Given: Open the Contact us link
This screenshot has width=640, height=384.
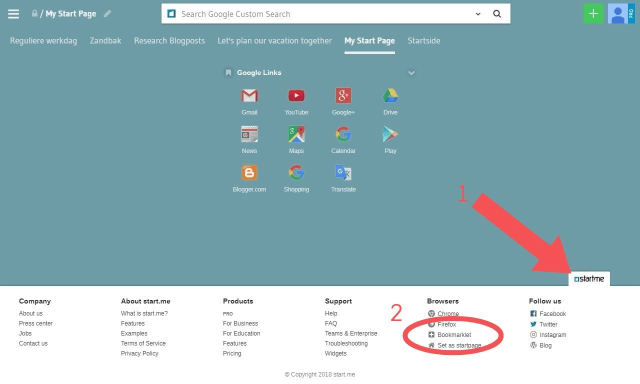Looking at the screenshot, I should pyautogui.click(x=33, y=344).
